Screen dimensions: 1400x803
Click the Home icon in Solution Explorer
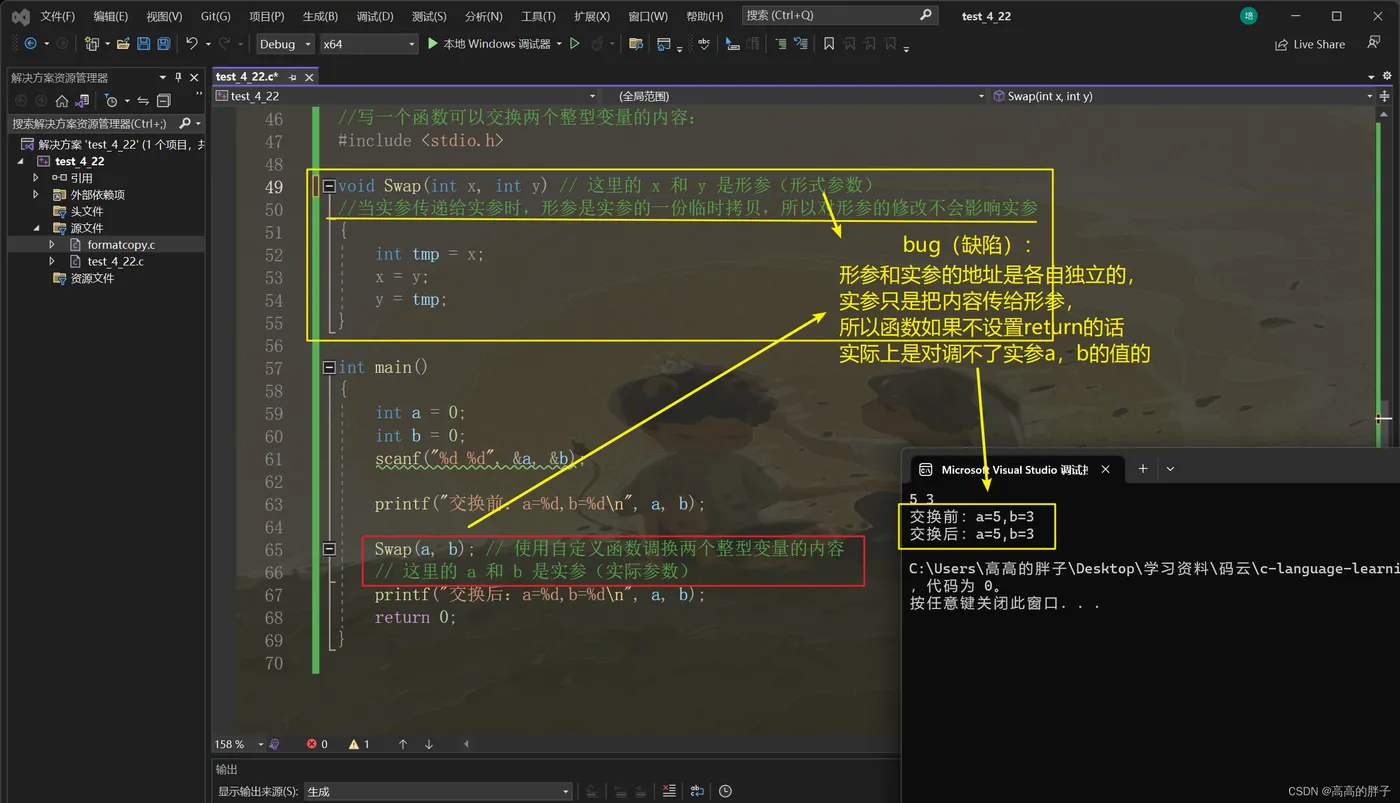(62, 101)
